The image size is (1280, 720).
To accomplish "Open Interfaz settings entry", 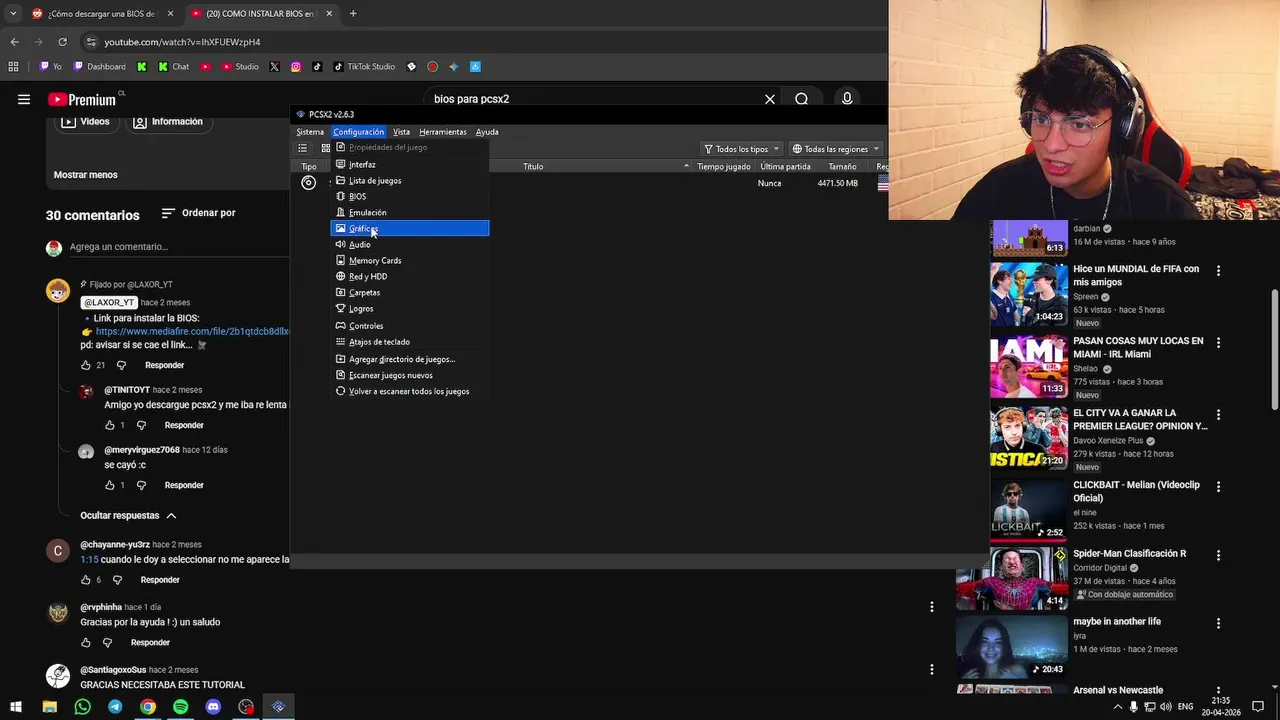I will pyautogui.click(x=410, y=165).
